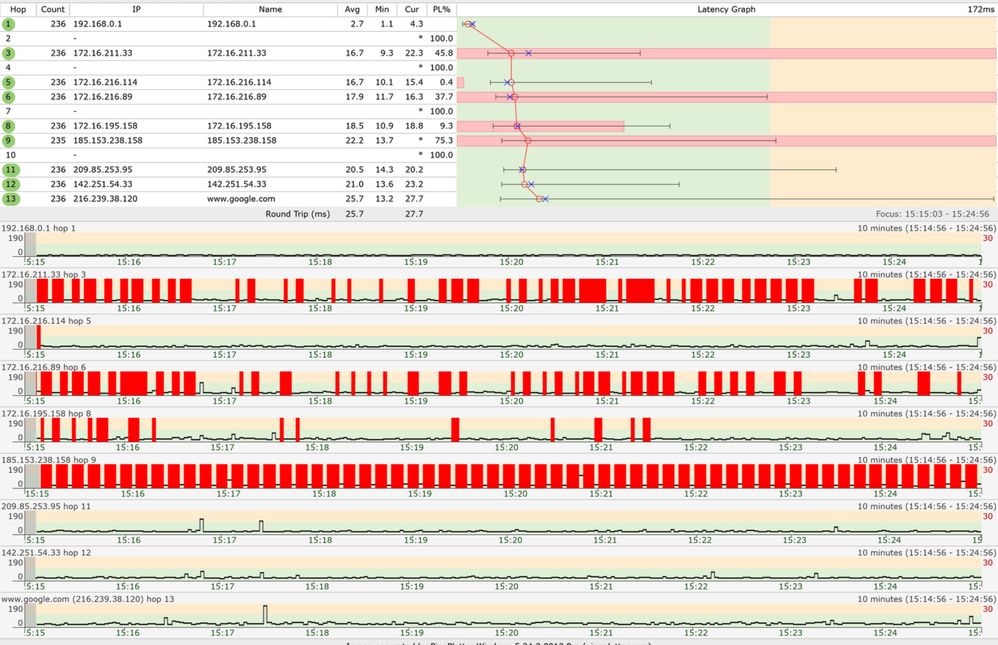This screenshot has width=998, height=645.
Task: Click the Round Trip (ms) summary row
Action: [297, 214]
